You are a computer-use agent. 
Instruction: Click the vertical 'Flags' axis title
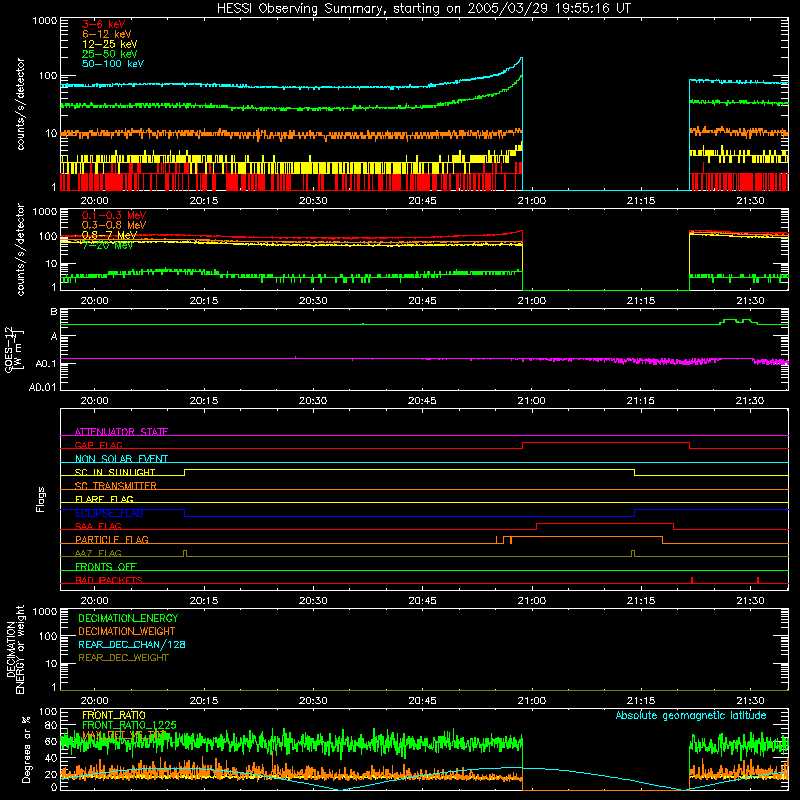tap(41, 499)
